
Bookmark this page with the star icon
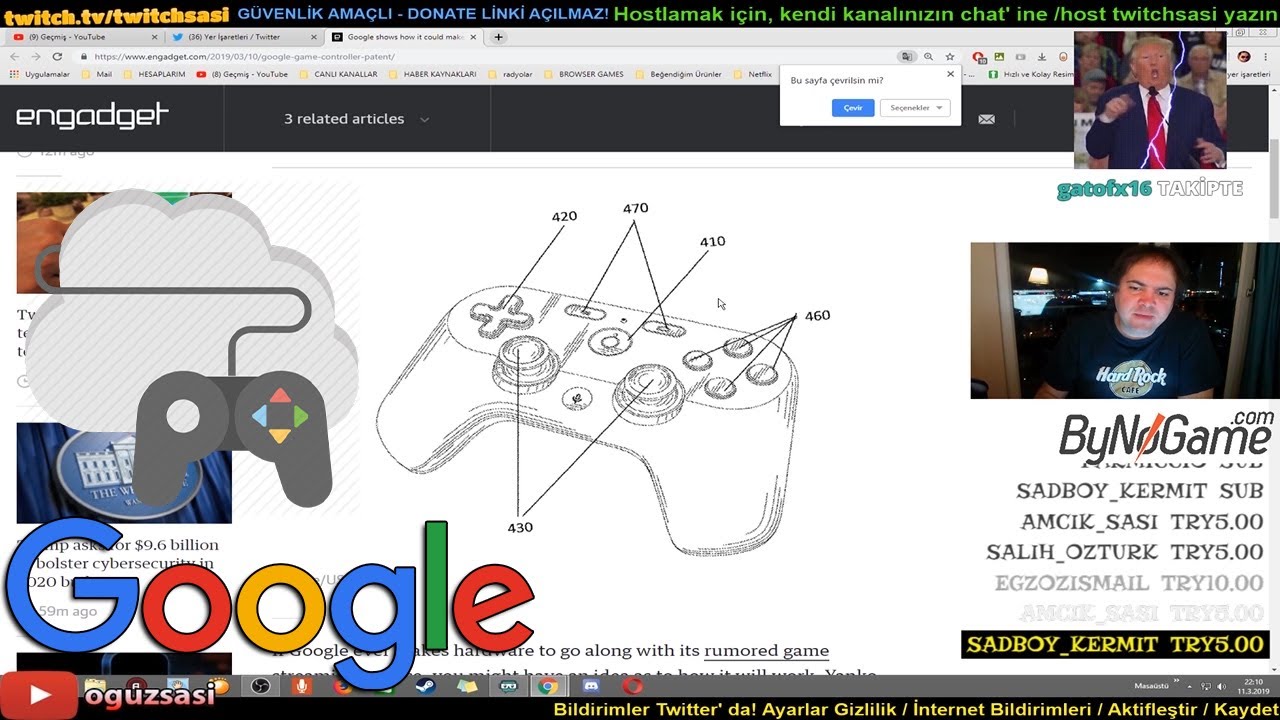pos(950,57)
